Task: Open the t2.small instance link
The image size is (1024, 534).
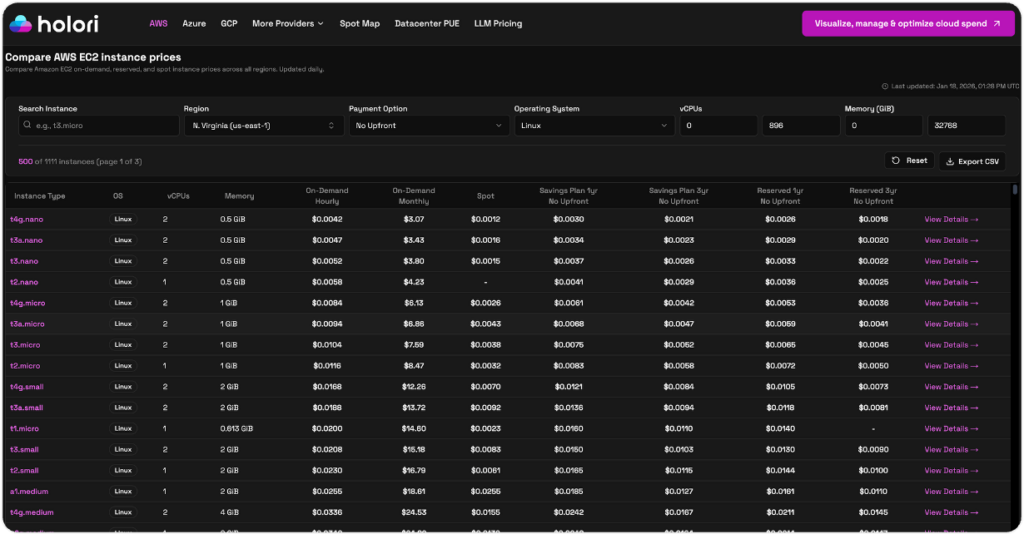Action: [x=24, y=470]
